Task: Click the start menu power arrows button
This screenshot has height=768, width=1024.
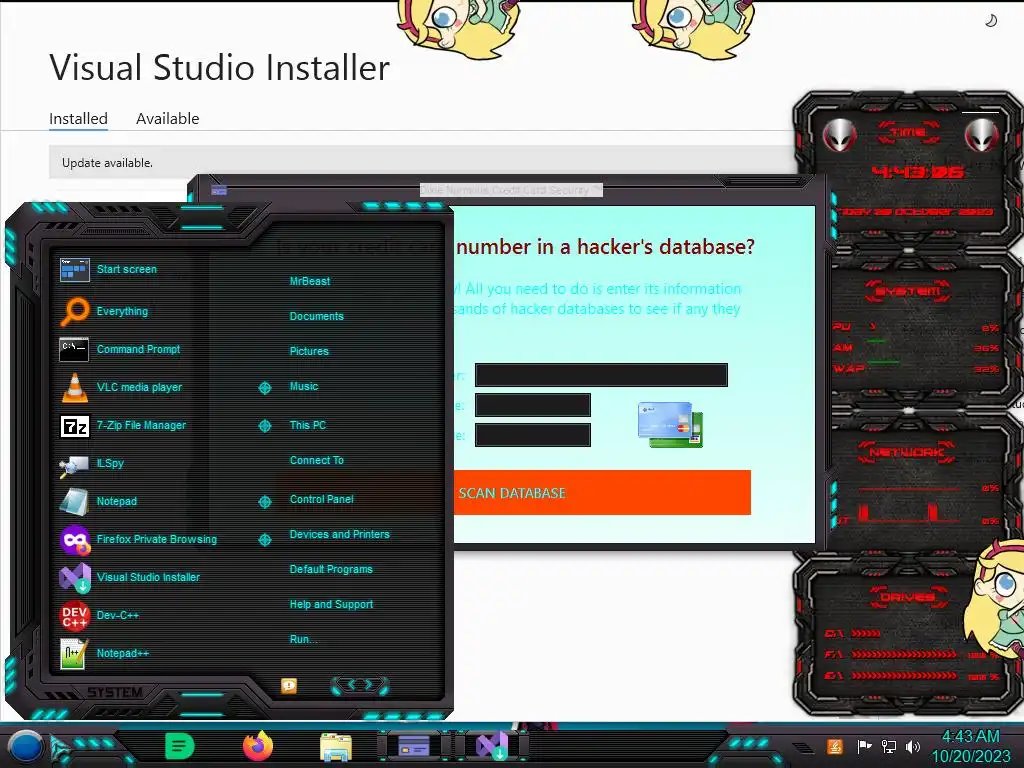Action: tap(360, 685)
